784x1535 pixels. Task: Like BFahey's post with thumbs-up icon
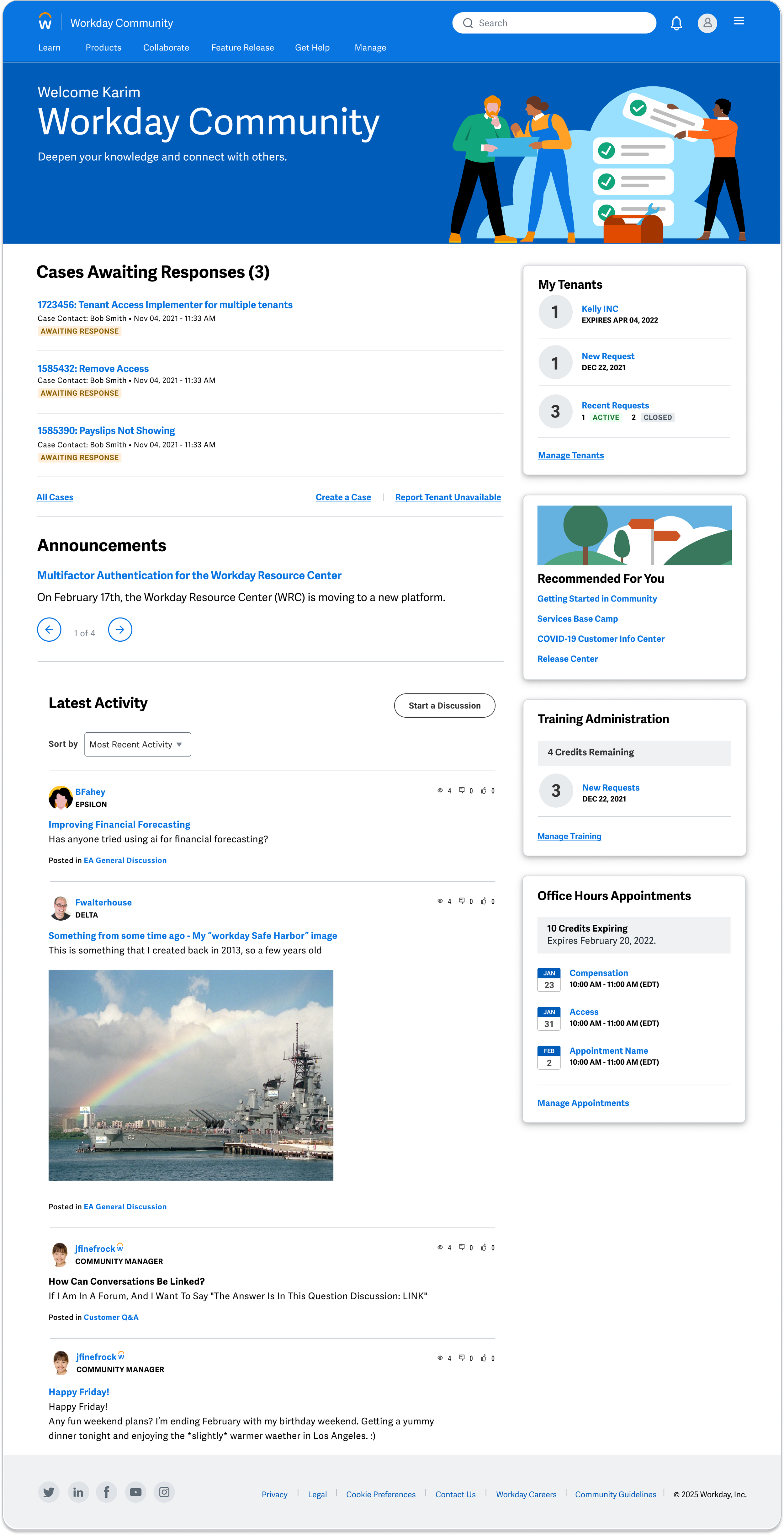(484, 791)
